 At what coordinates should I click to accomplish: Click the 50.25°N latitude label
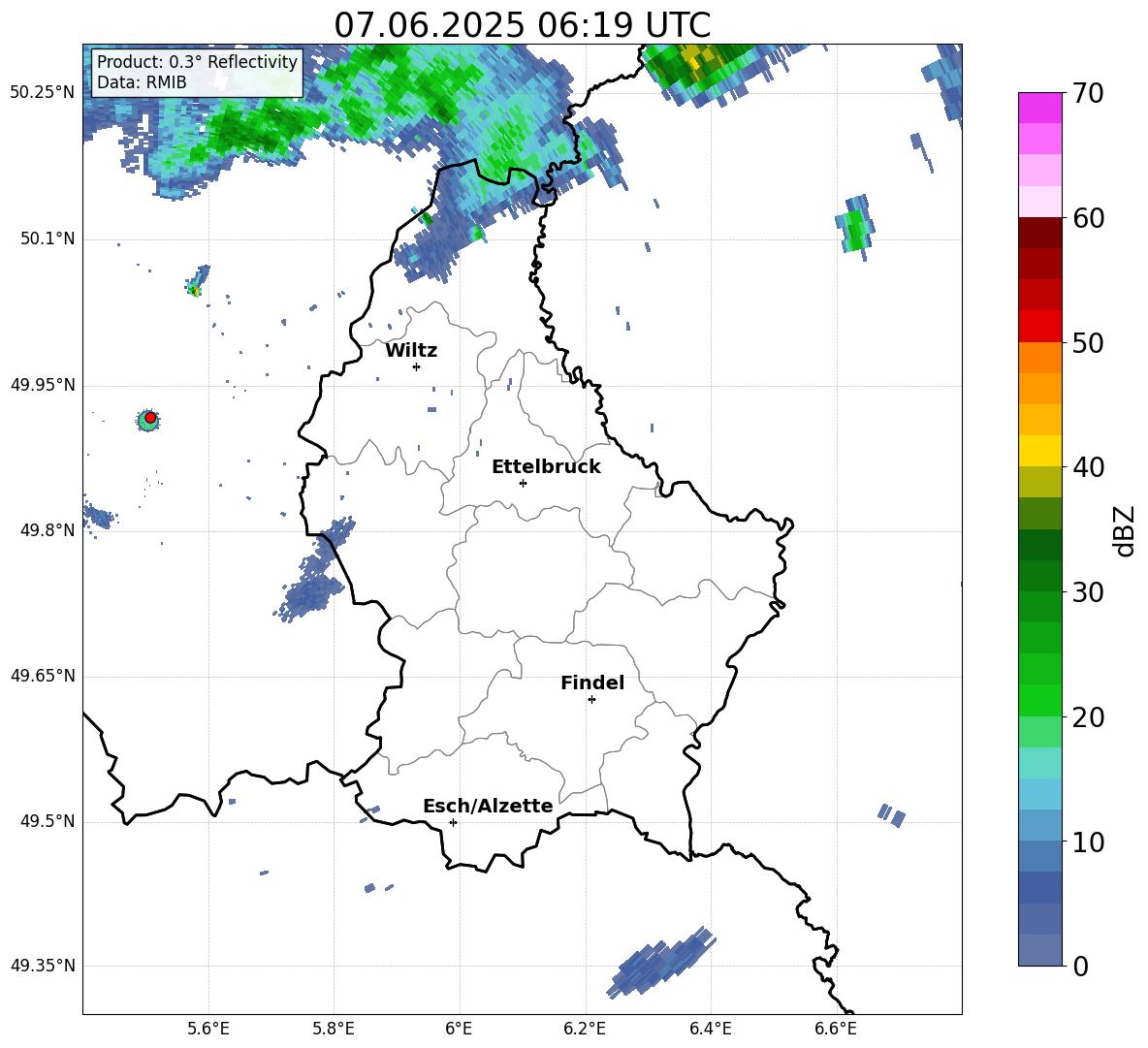coord(43,93)
